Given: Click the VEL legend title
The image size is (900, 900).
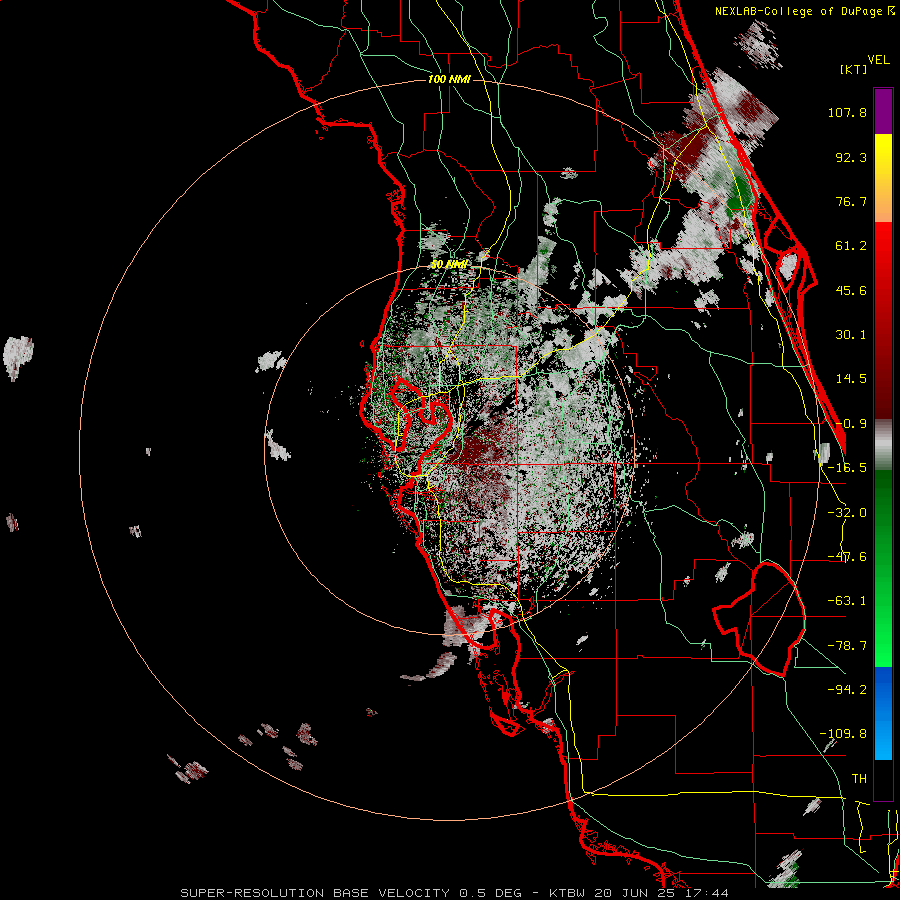Looking at the screenshot, I should (878, 60).
